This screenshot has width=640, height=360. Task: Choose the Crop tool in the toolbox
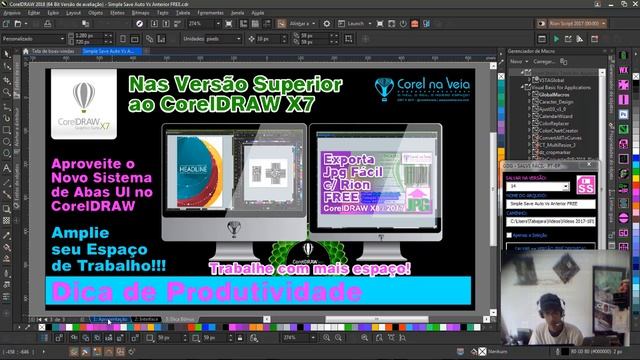click(x=7, y=80)
